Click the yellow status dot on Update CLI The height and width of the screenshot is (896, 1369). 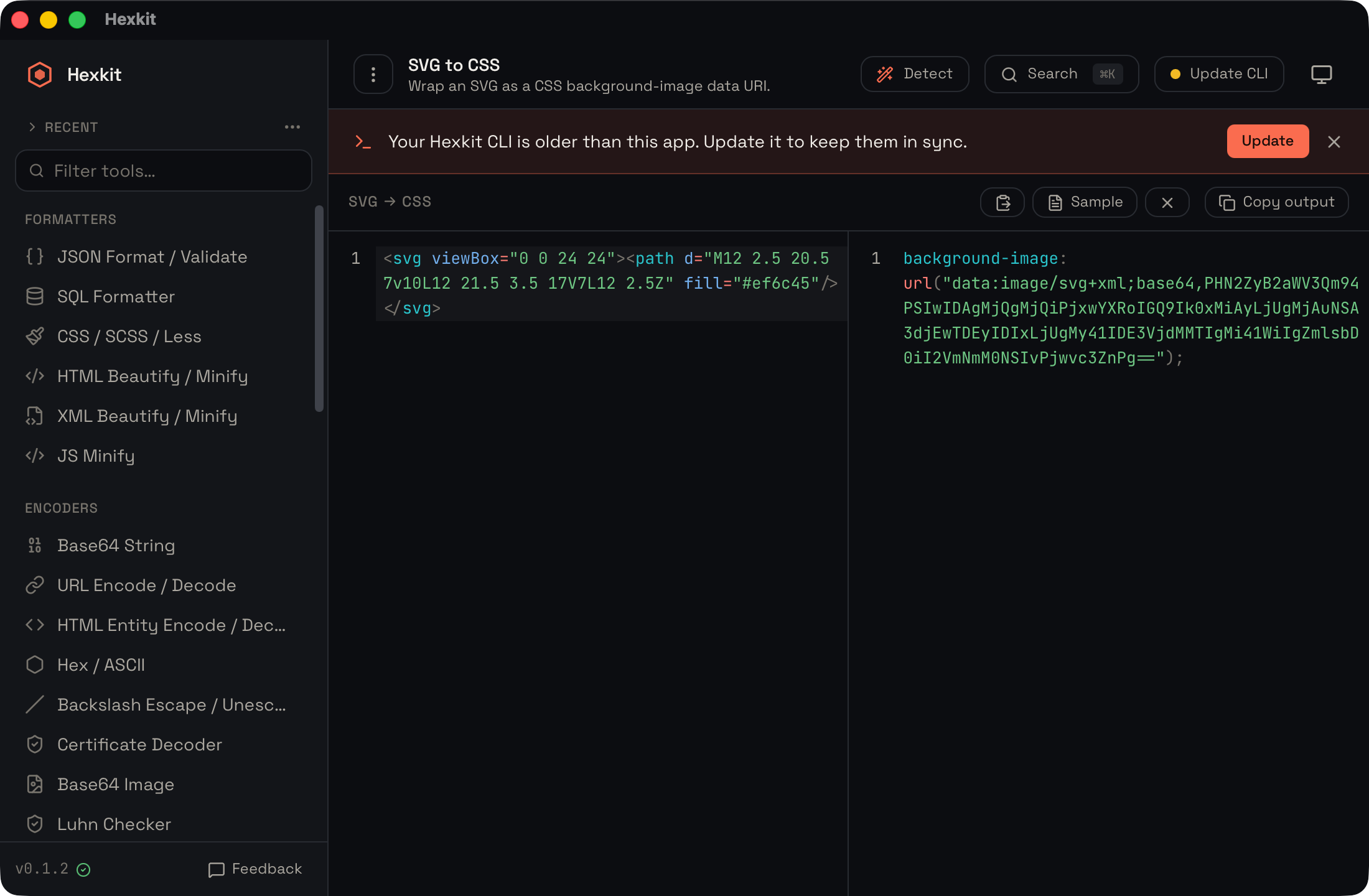pyautogui.click(x=1175, y=74)
